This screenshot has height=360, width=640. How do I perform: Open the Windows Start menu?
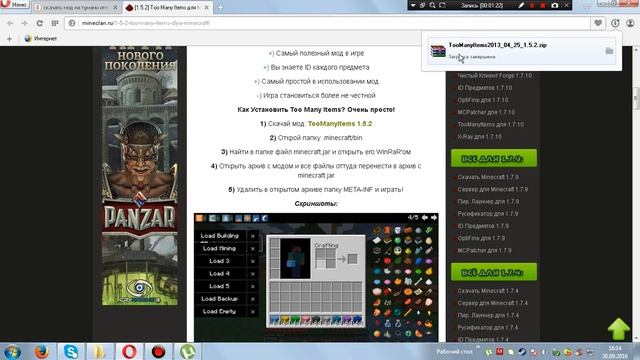point(12,351)
